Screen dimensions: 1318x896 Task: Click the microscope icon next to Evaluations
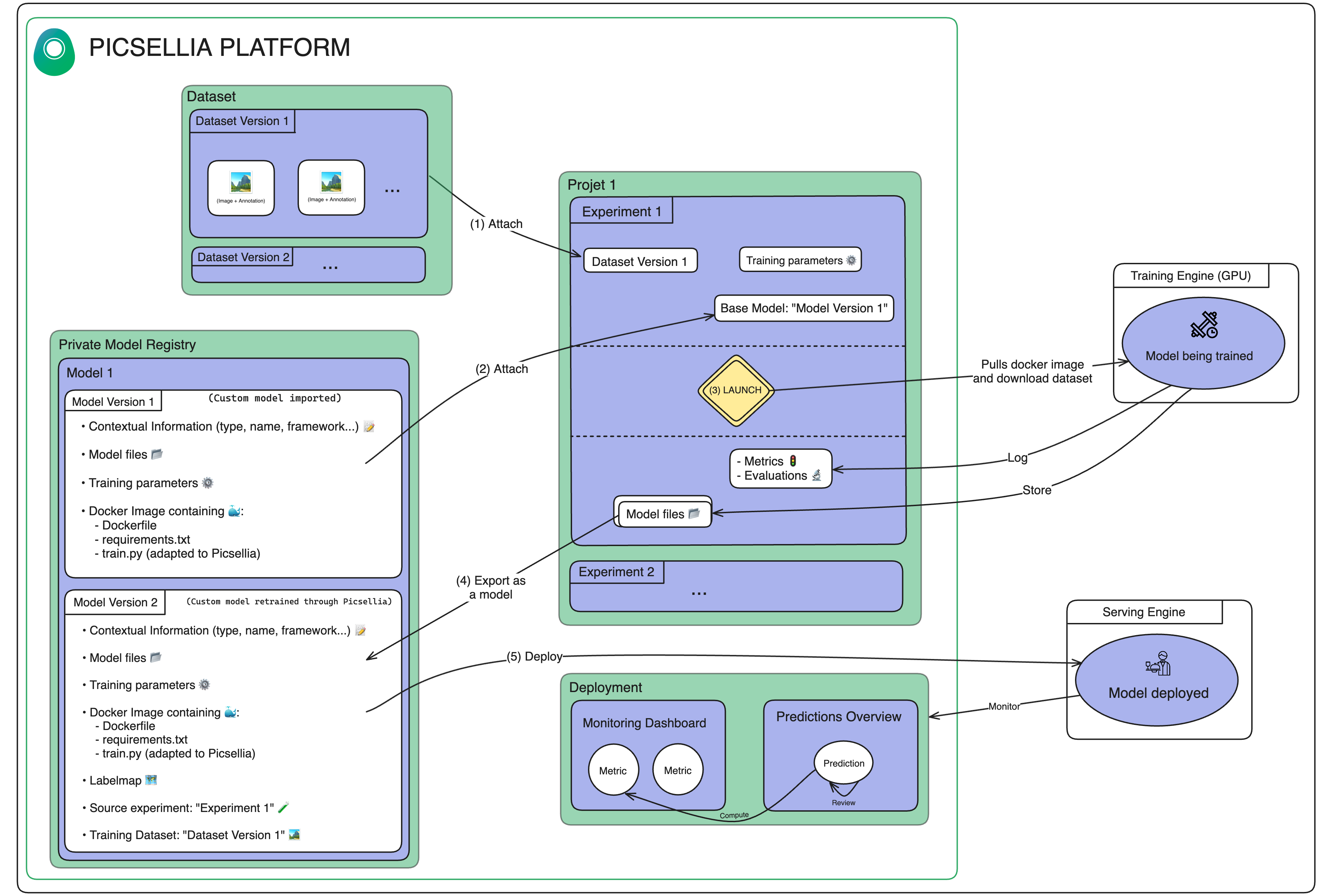[816, 476]
